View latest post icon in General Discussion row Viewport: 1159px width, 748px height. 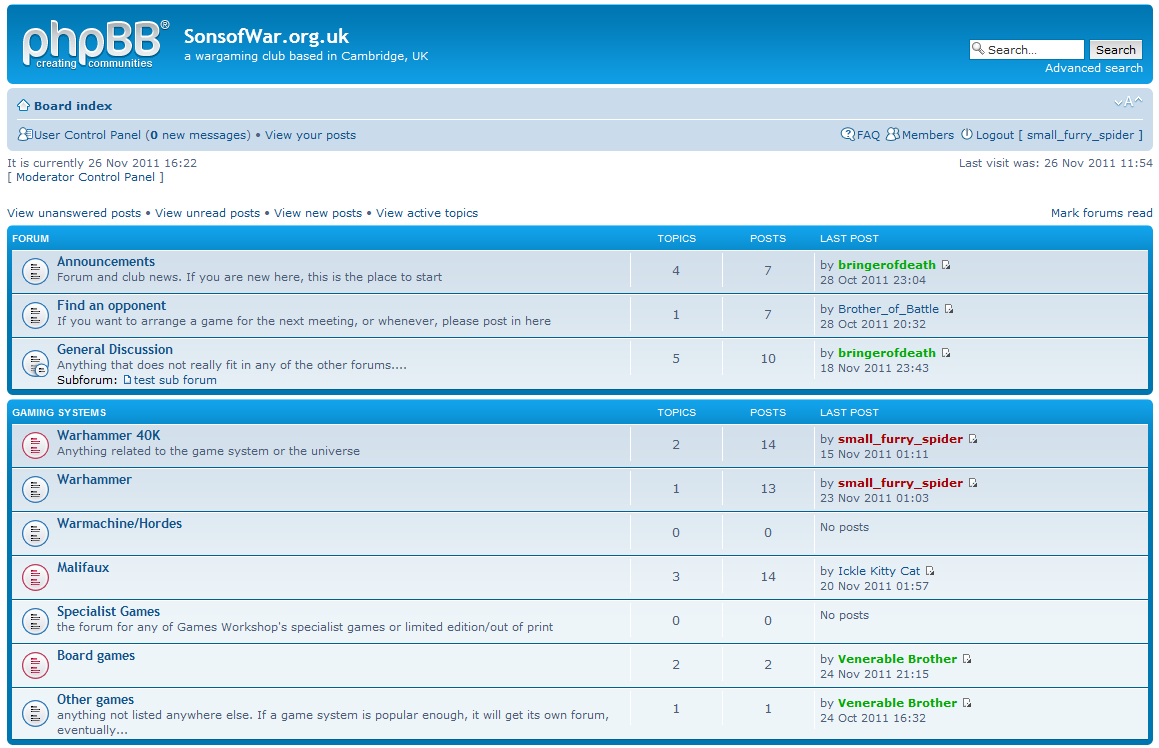point(945,353)
